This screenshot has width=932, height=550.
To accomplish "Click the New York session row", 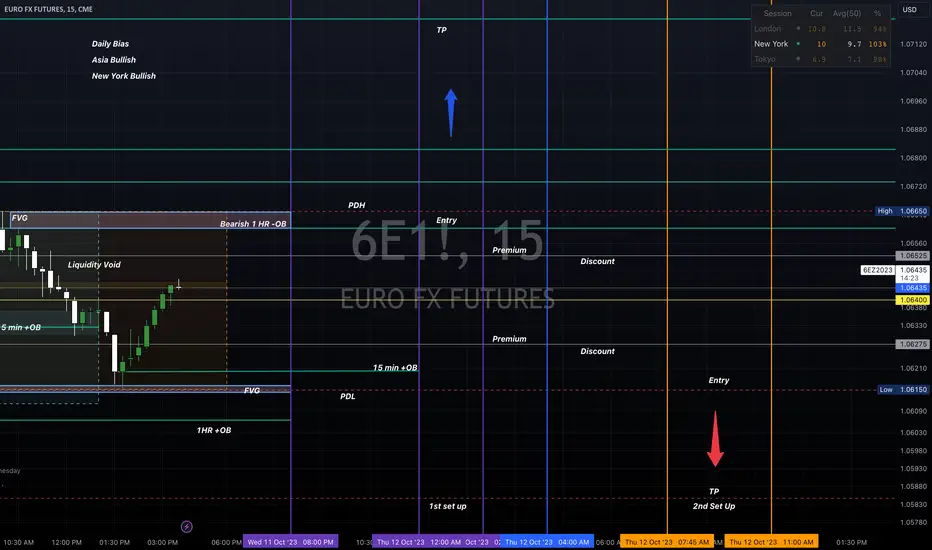I will pyautogui.click(x=820, y=44).
